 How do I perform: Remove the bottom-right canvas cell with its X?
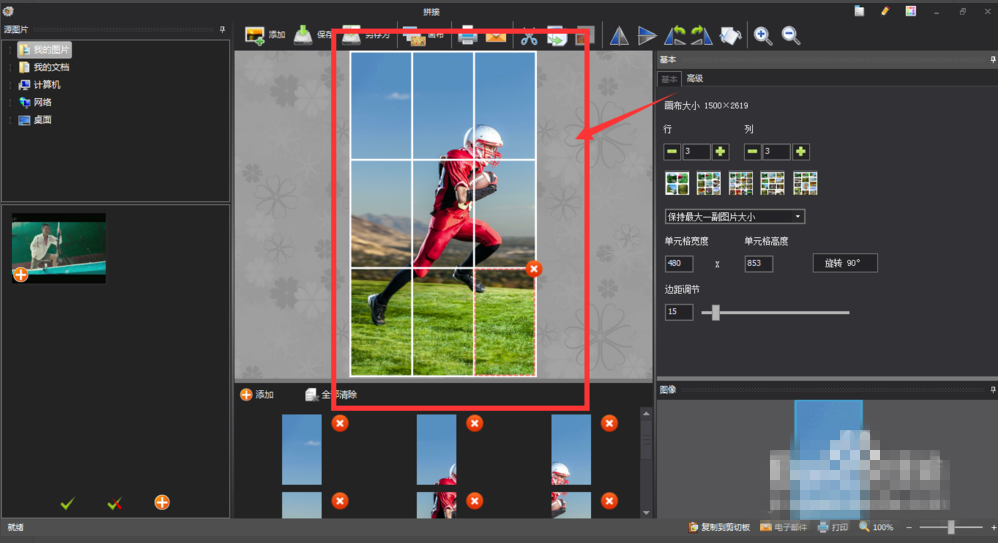[x=534, y=268]
